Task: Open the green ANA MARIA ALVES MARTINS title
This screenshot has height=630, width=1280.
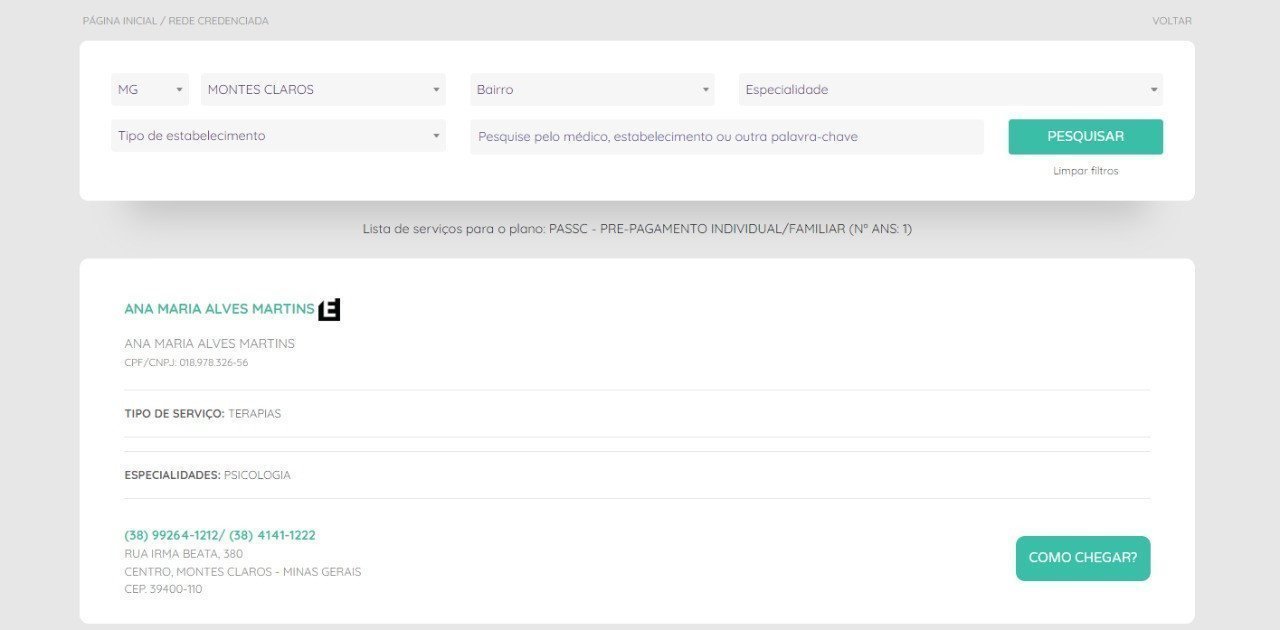Action: 219,309
